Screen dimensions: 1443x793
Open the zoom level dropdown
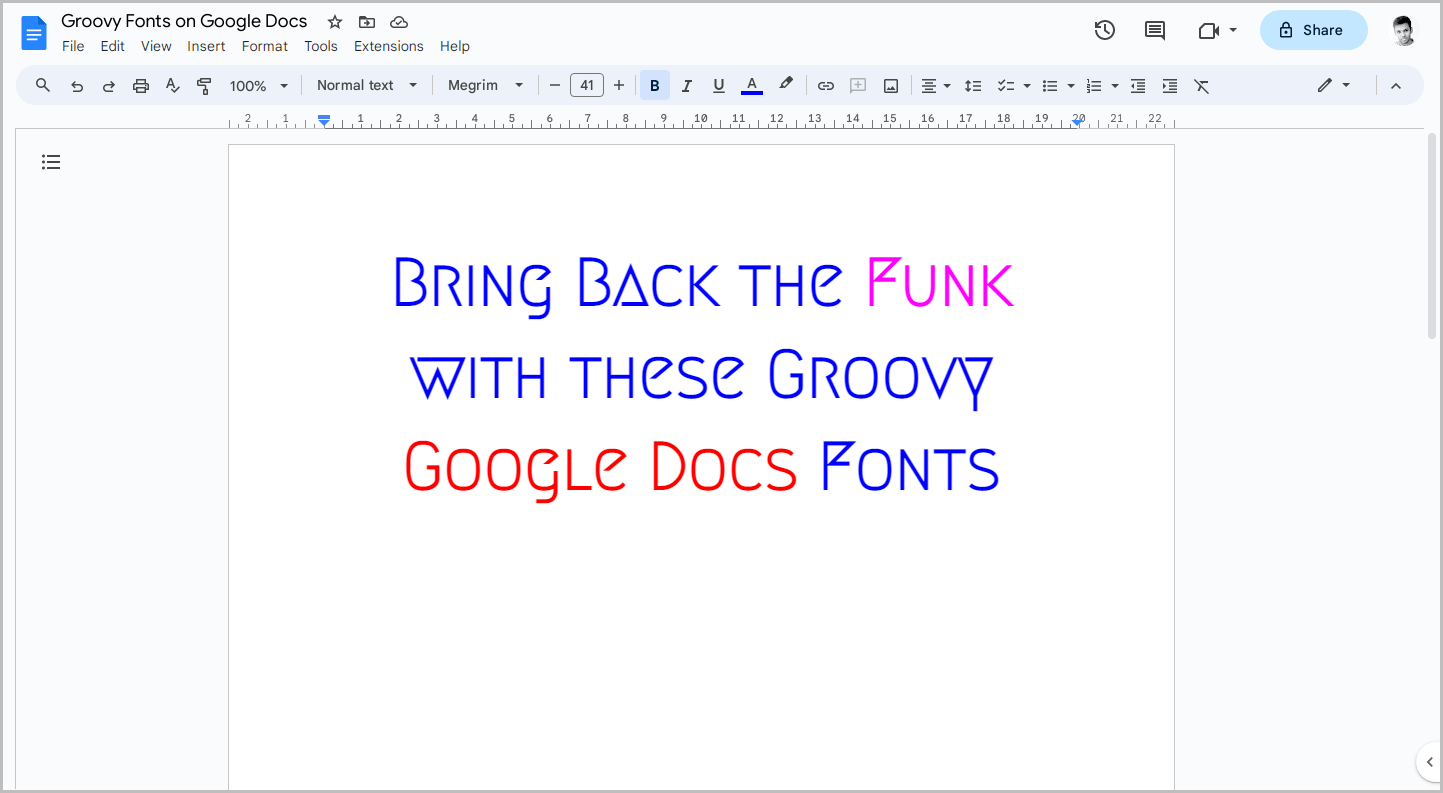tap(258, 85)
